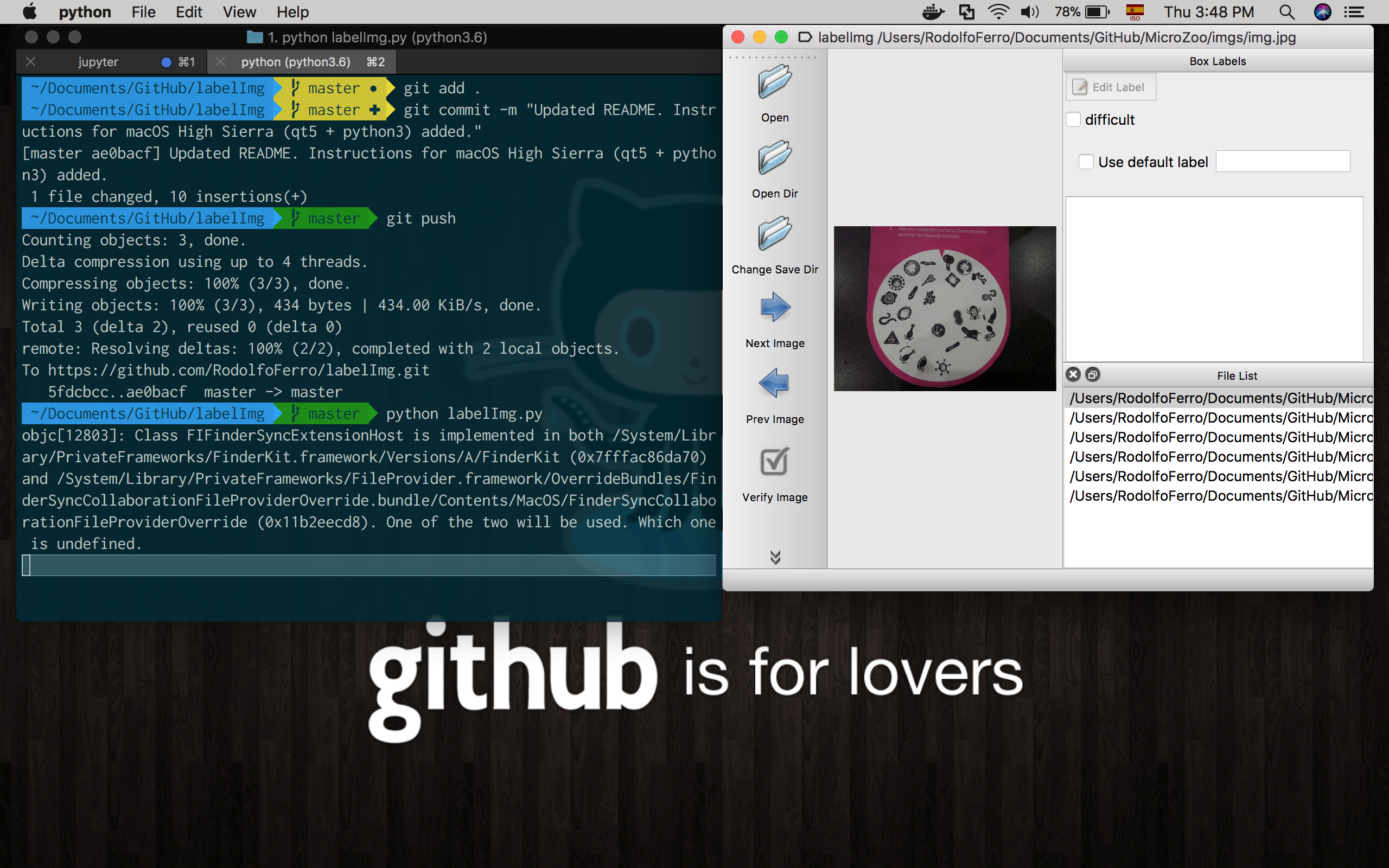Click the default label text field
Screen dimensions: 1389x868
tap(1282, 161)
